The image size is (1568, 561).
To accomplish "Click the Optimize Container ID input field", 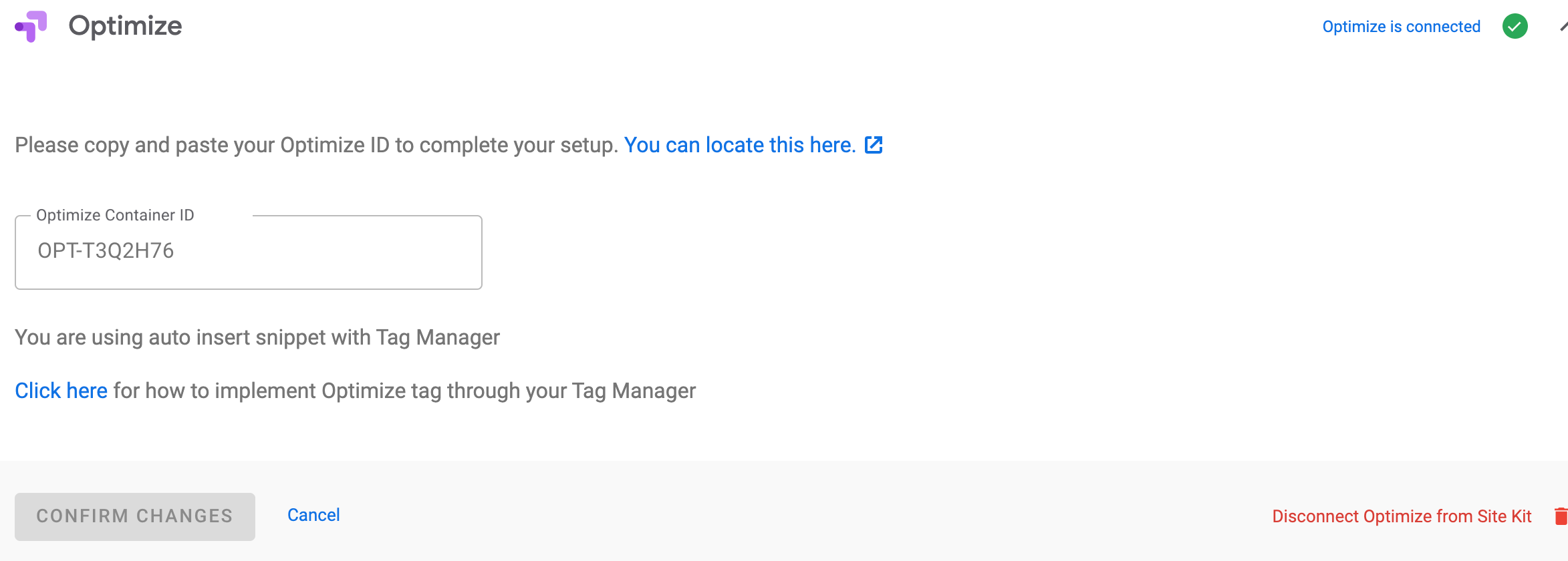I will coord(248,252).
